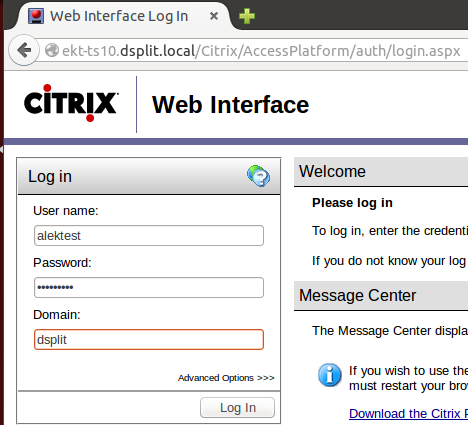Click the blue information icon
The width and height of the screenshot is (468, 425).
click(x=329, y=375)
